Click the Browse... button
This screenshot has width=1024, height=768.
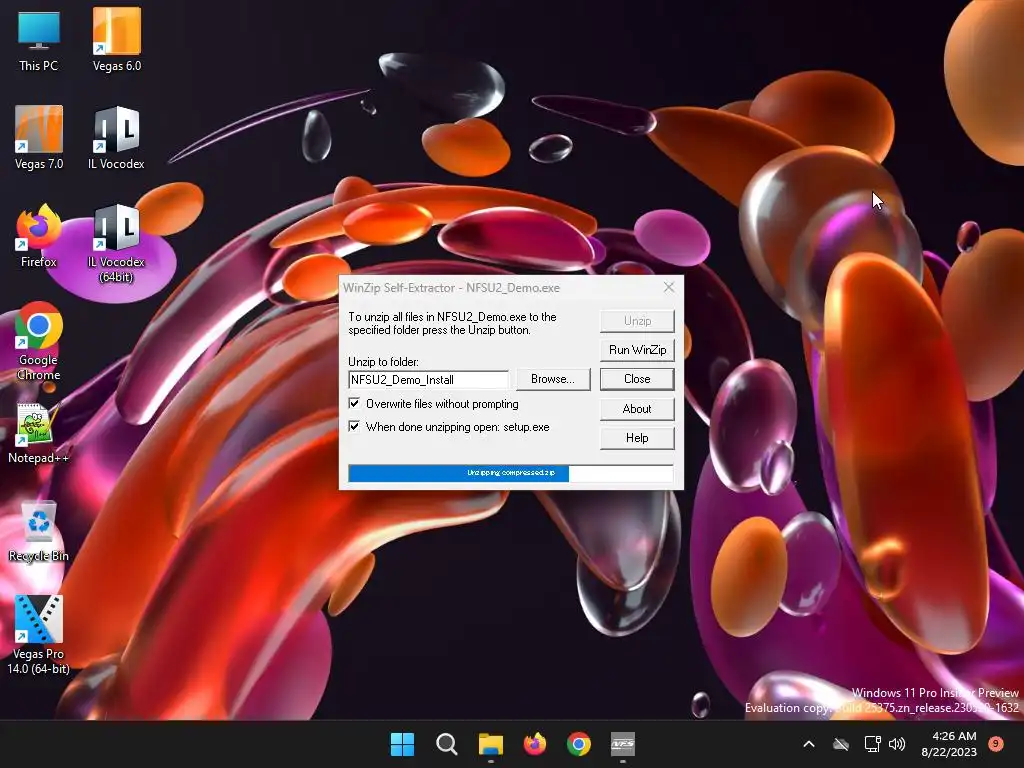[x=553, y=379]
